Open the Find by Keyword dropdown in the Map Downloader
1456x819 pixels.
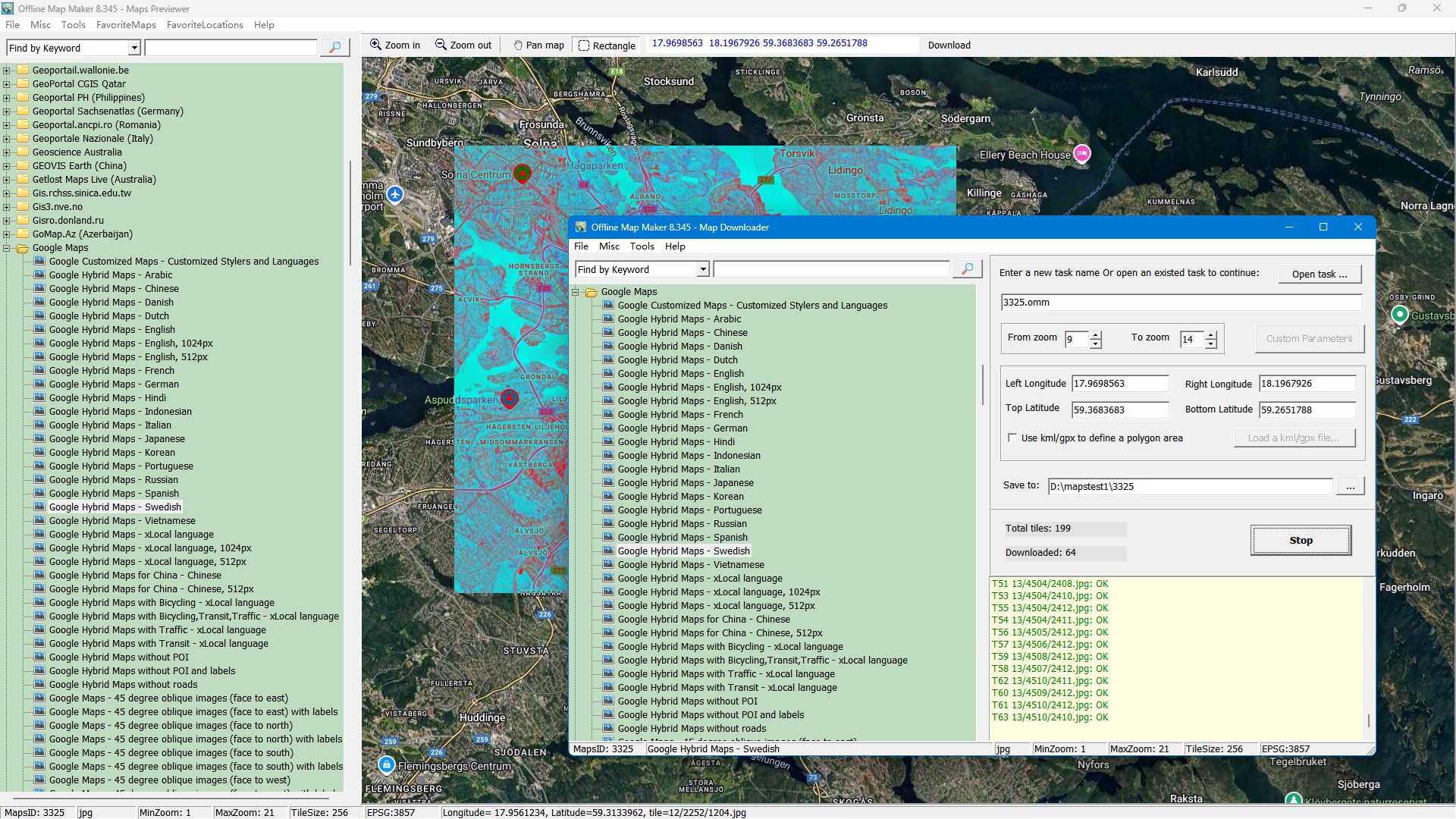[x=703, y=270]
